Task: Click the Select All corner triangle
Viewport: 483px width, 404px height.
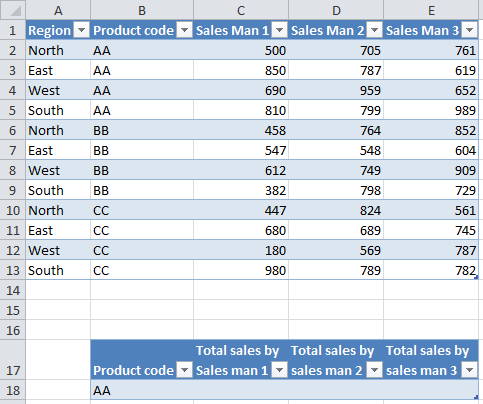Action: [x=13, y=10]
